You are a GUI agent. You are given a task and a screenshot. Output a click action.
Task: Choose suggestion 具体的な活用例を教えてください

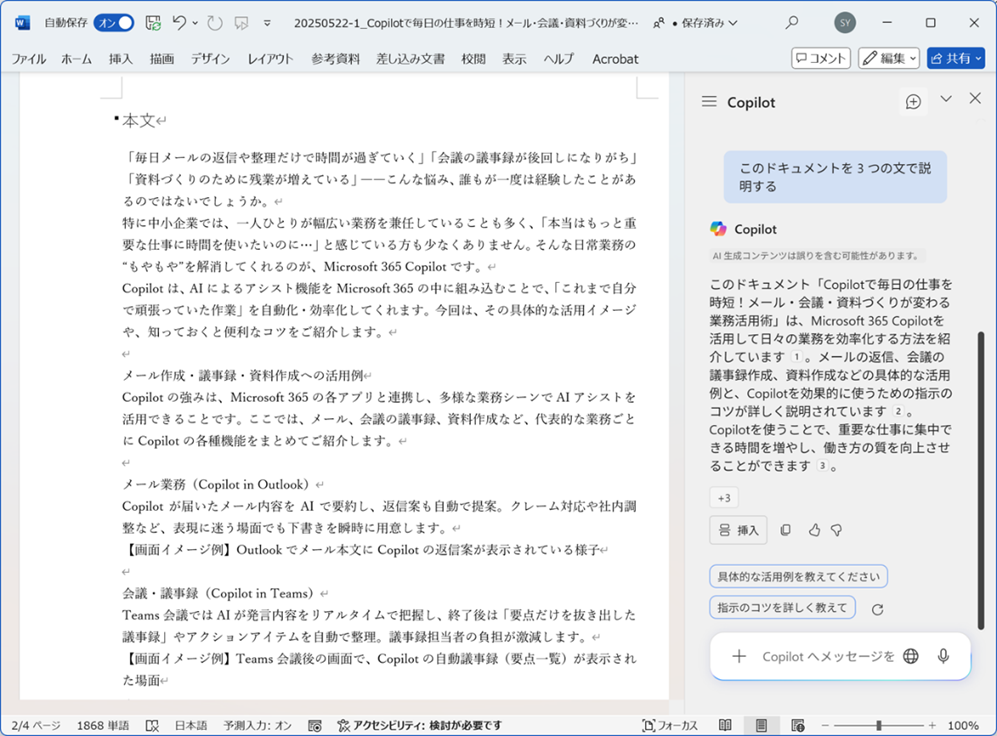click(x=799, y=576)
